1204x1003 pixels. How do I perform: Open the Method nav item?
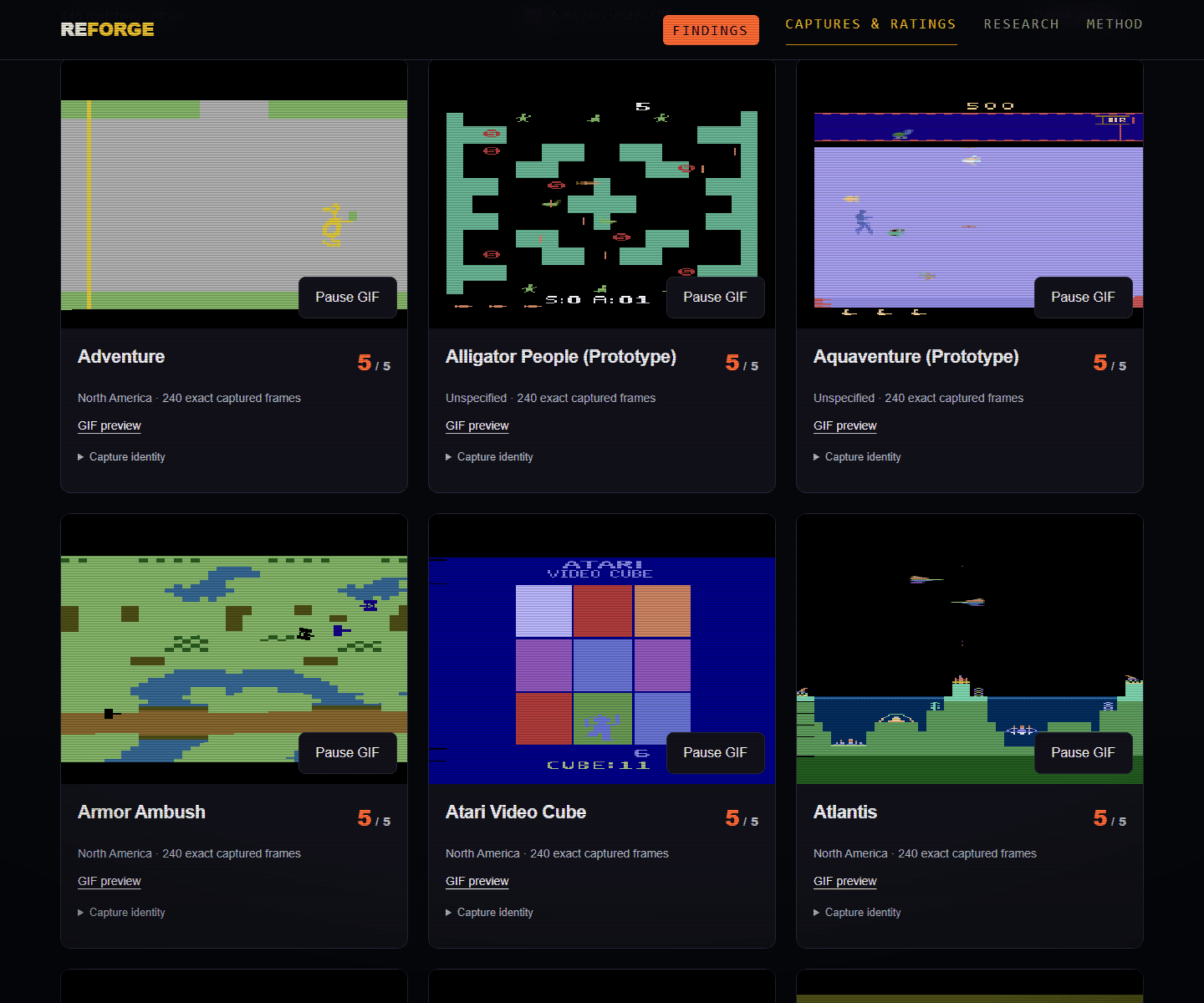tap(1115, 24)
